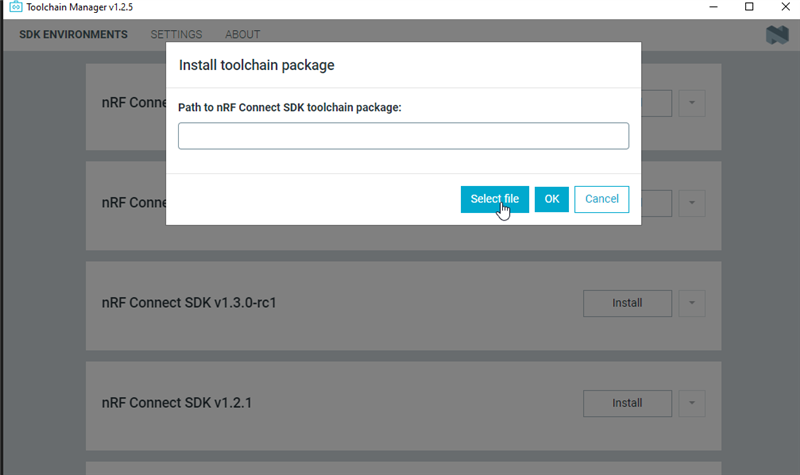Install nRF Connect SDK v1.2.1
Image resolution: width=800 pixels, height=475 pixels.
click(627, 403)
